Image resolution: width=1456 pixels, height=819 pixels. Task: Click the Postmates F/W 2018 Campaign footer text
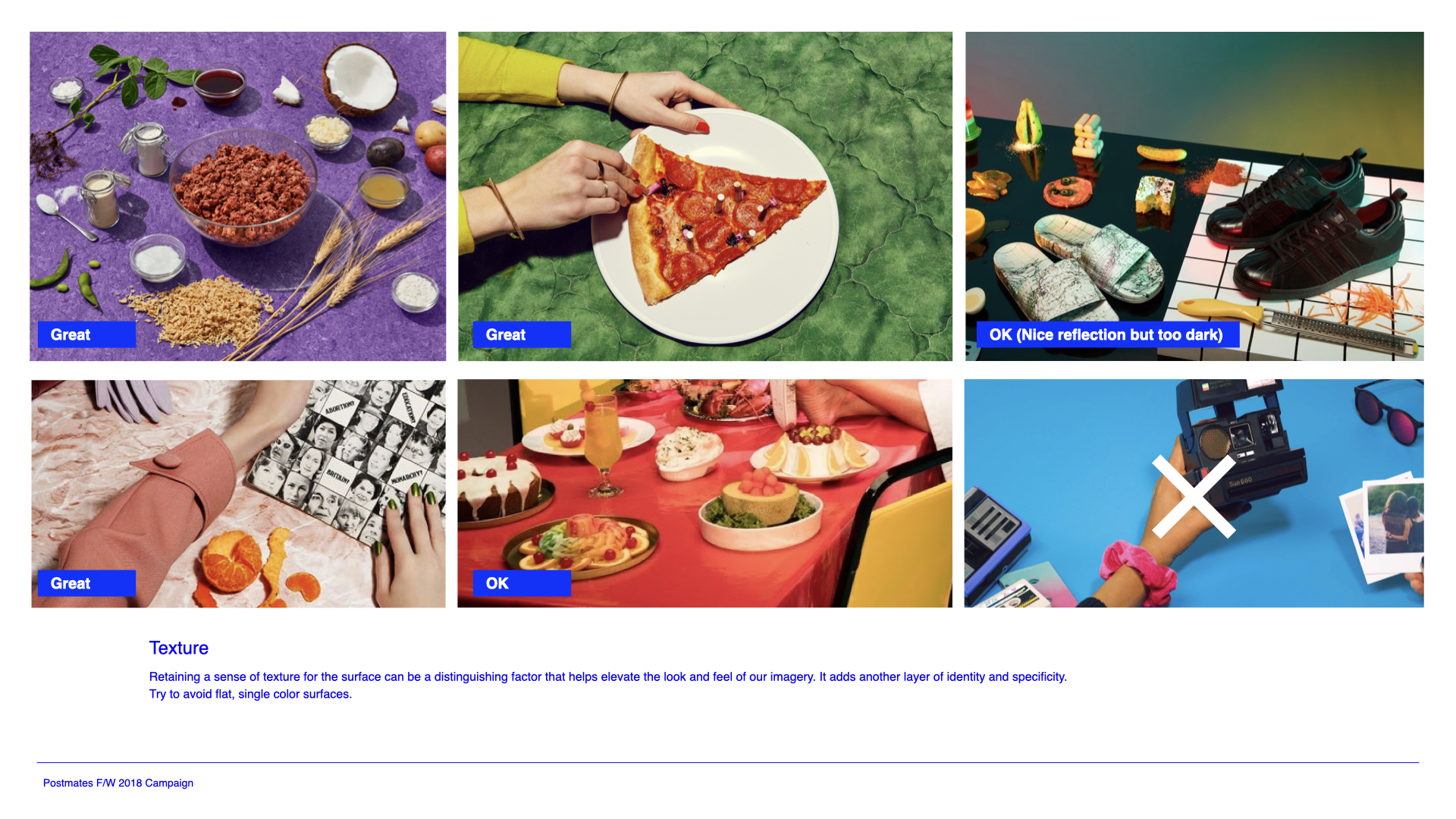118,783
